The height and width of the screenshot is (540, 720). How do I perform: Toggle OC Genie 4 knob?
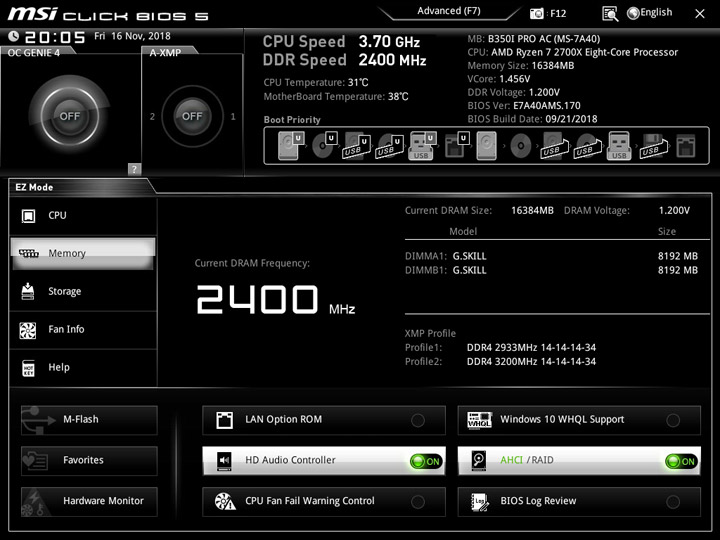click(70, 116)
